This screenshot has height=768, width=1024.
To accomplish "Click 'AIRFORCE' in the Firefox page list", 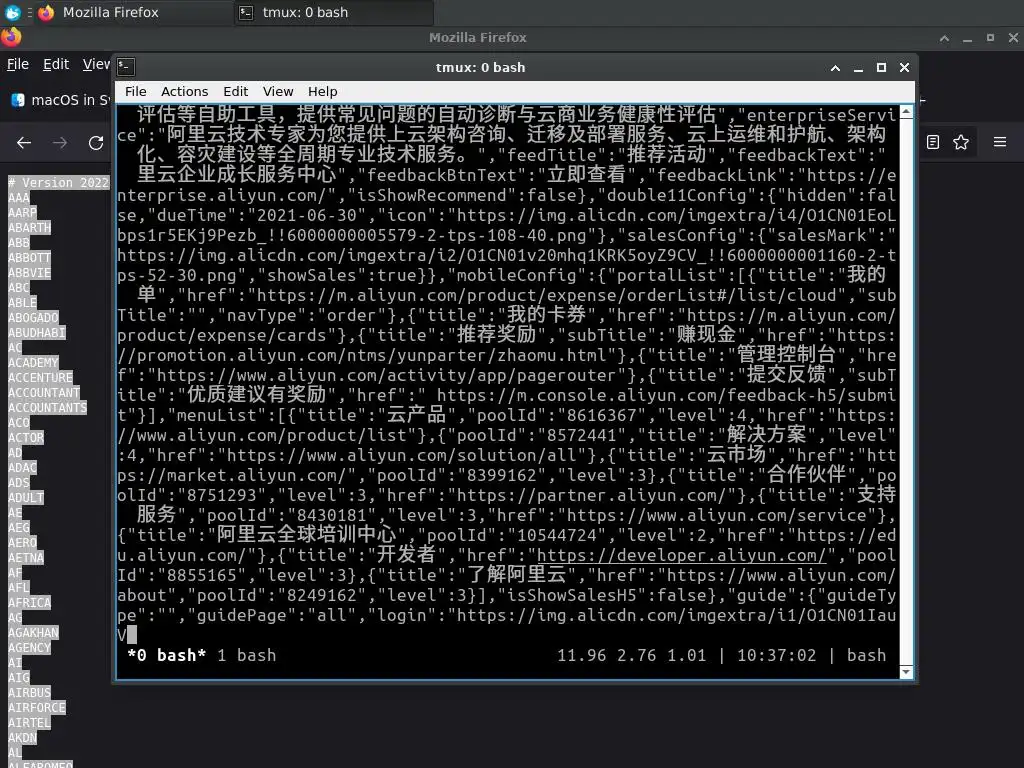I will tap(37, 708).
